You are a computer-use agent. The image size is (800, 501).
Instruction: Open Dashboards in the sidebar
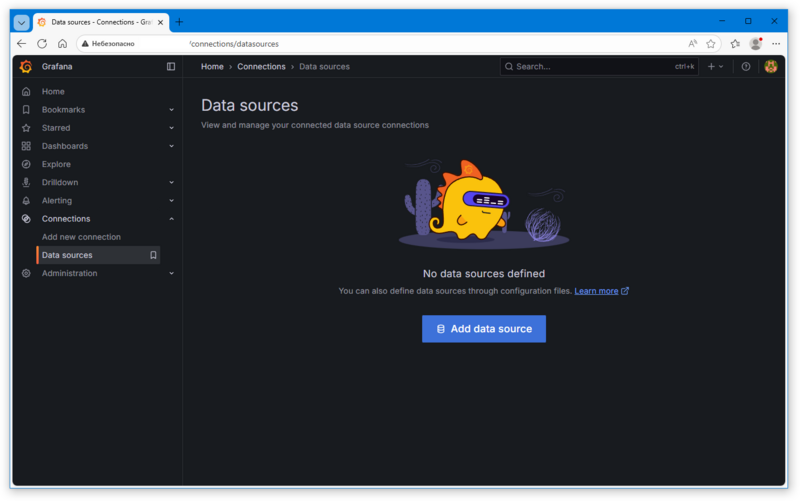(65, 146)
